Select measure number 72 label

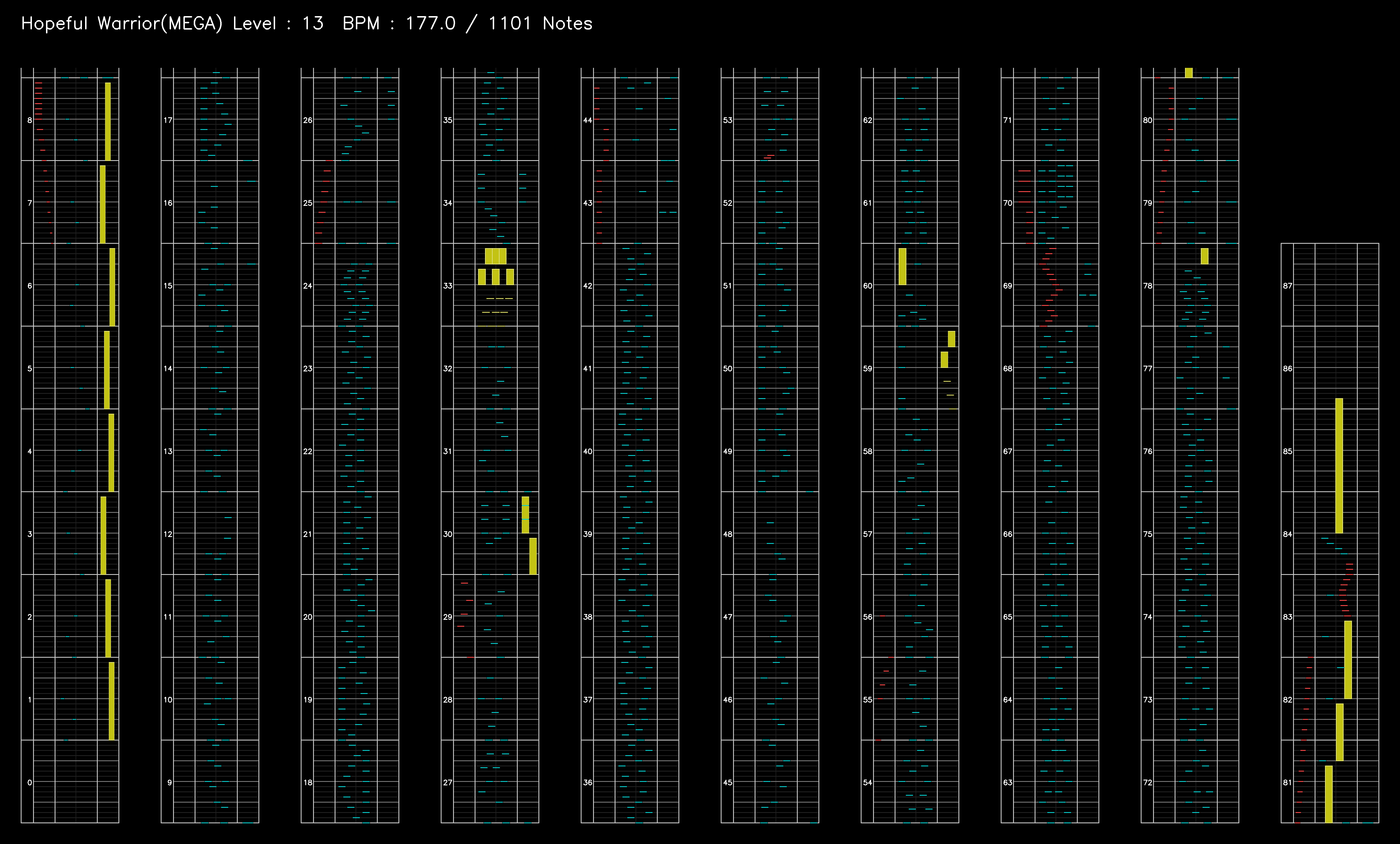1148,782
